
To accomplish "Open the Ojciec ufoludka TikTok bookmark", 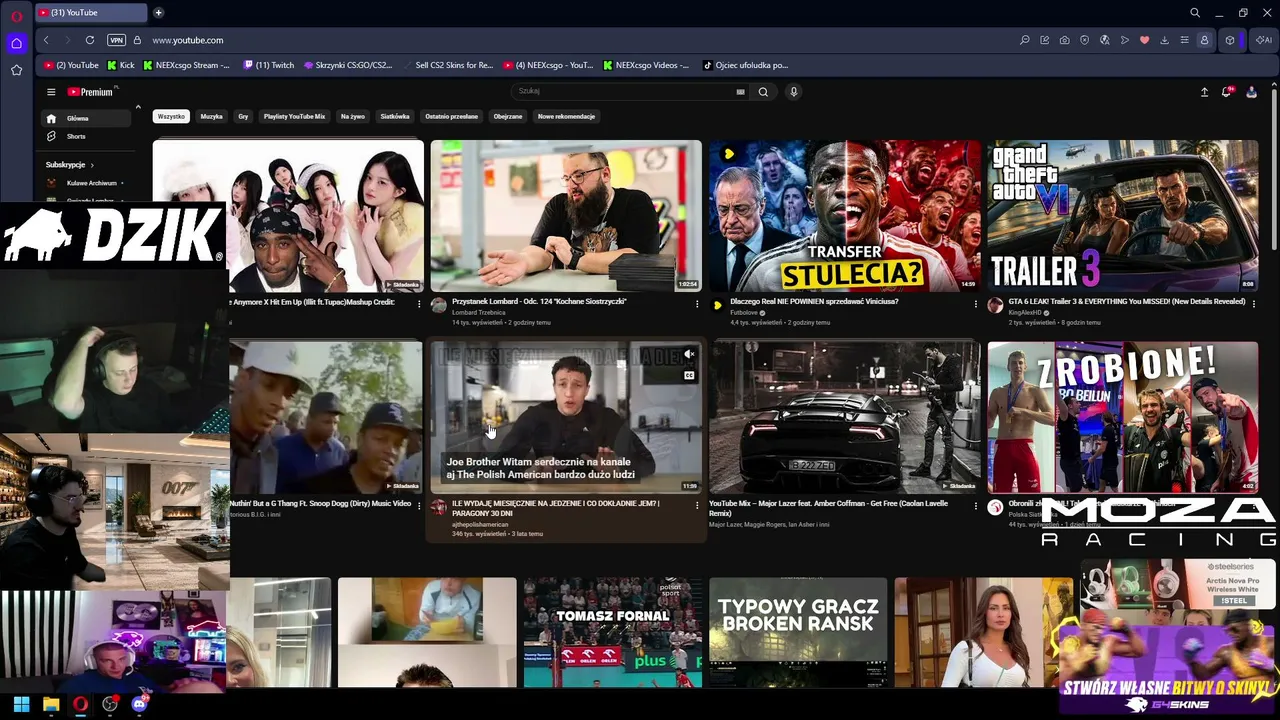I will (x=746, y=65).
